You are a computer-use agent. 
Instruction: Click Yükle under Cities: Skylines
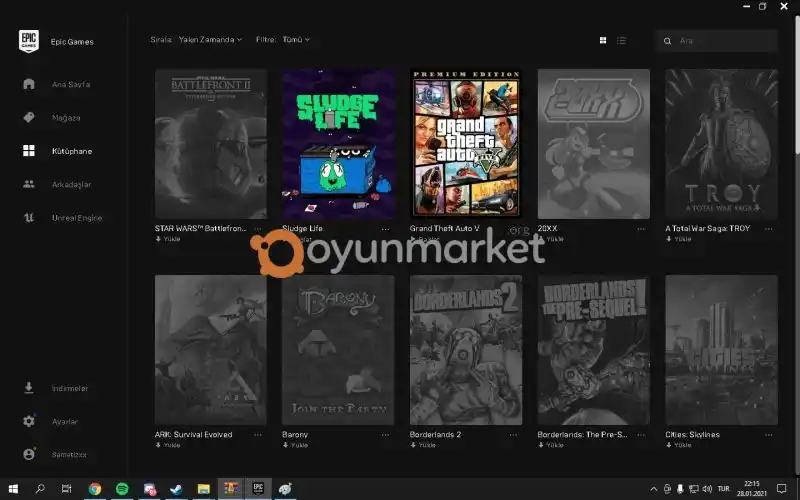click(x=681, y=445)
